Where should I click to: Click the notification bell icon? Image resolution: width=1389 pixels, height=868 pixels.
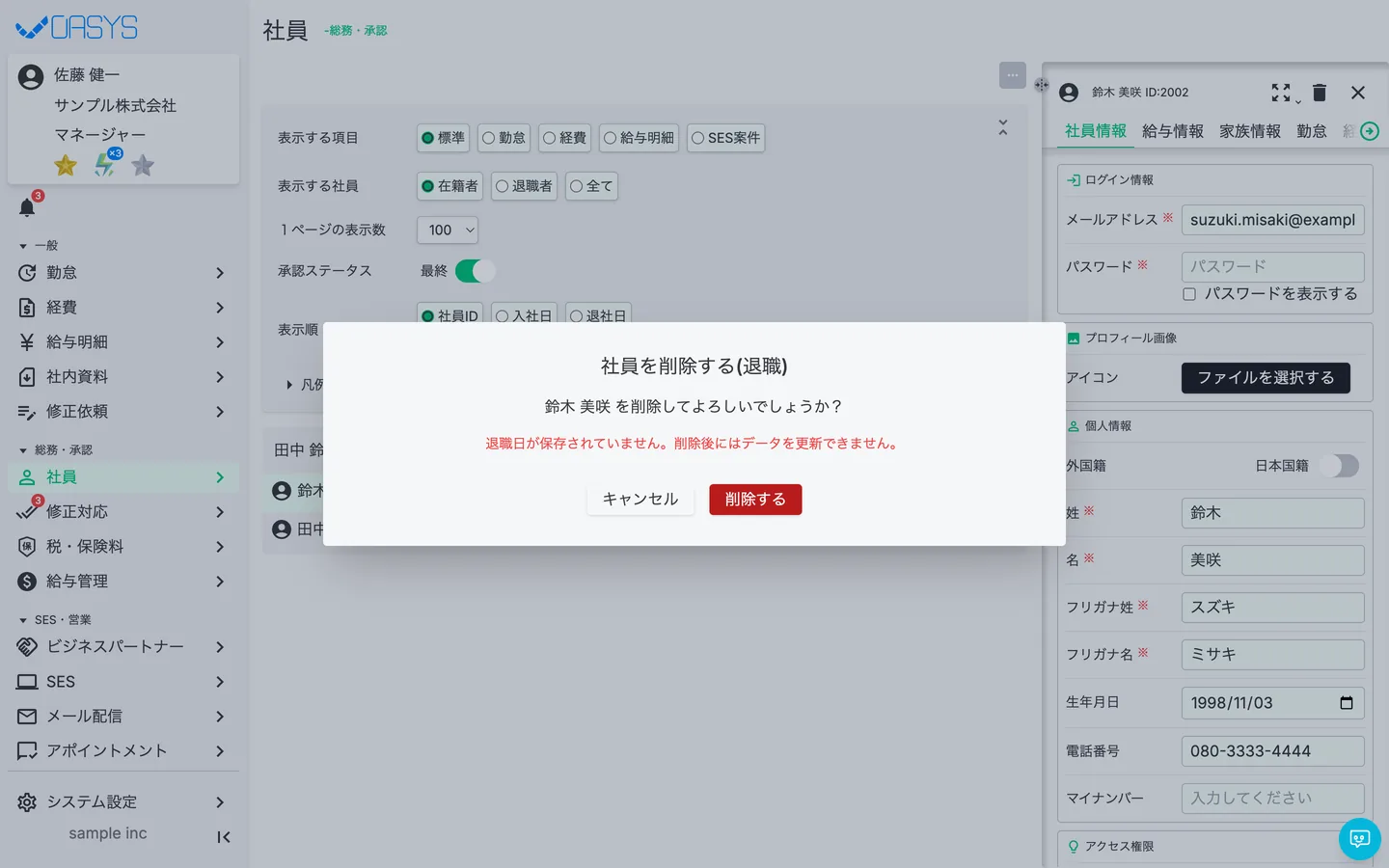coord(27,207)
